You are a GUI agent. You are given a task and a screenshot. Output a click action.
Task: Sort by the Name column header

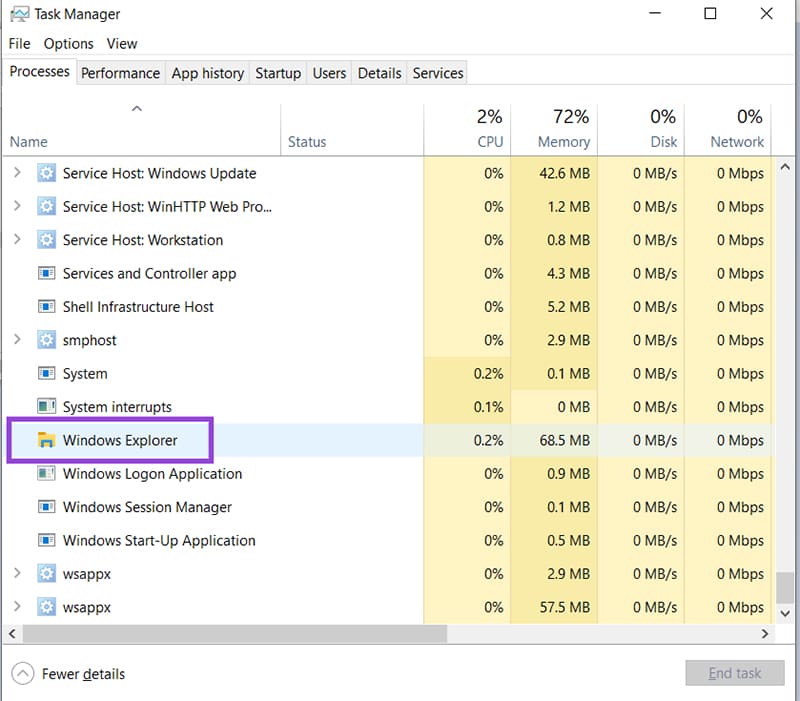[141, 130]
